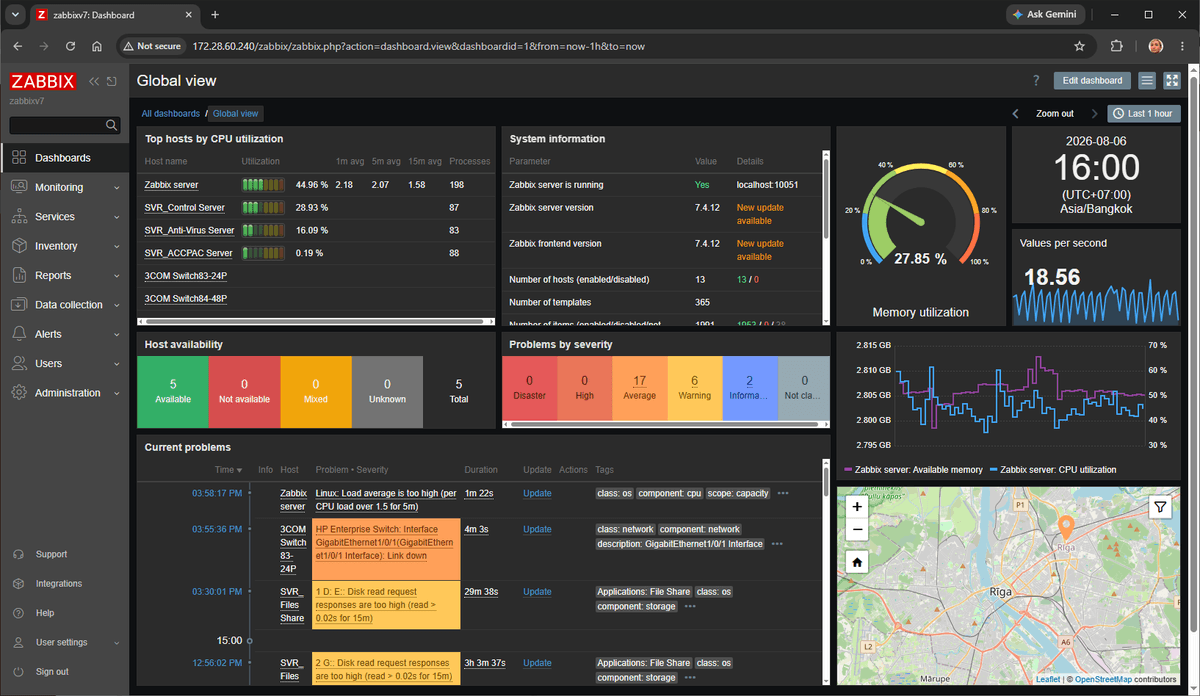Click Update link for Load average problem

(537, 493)
